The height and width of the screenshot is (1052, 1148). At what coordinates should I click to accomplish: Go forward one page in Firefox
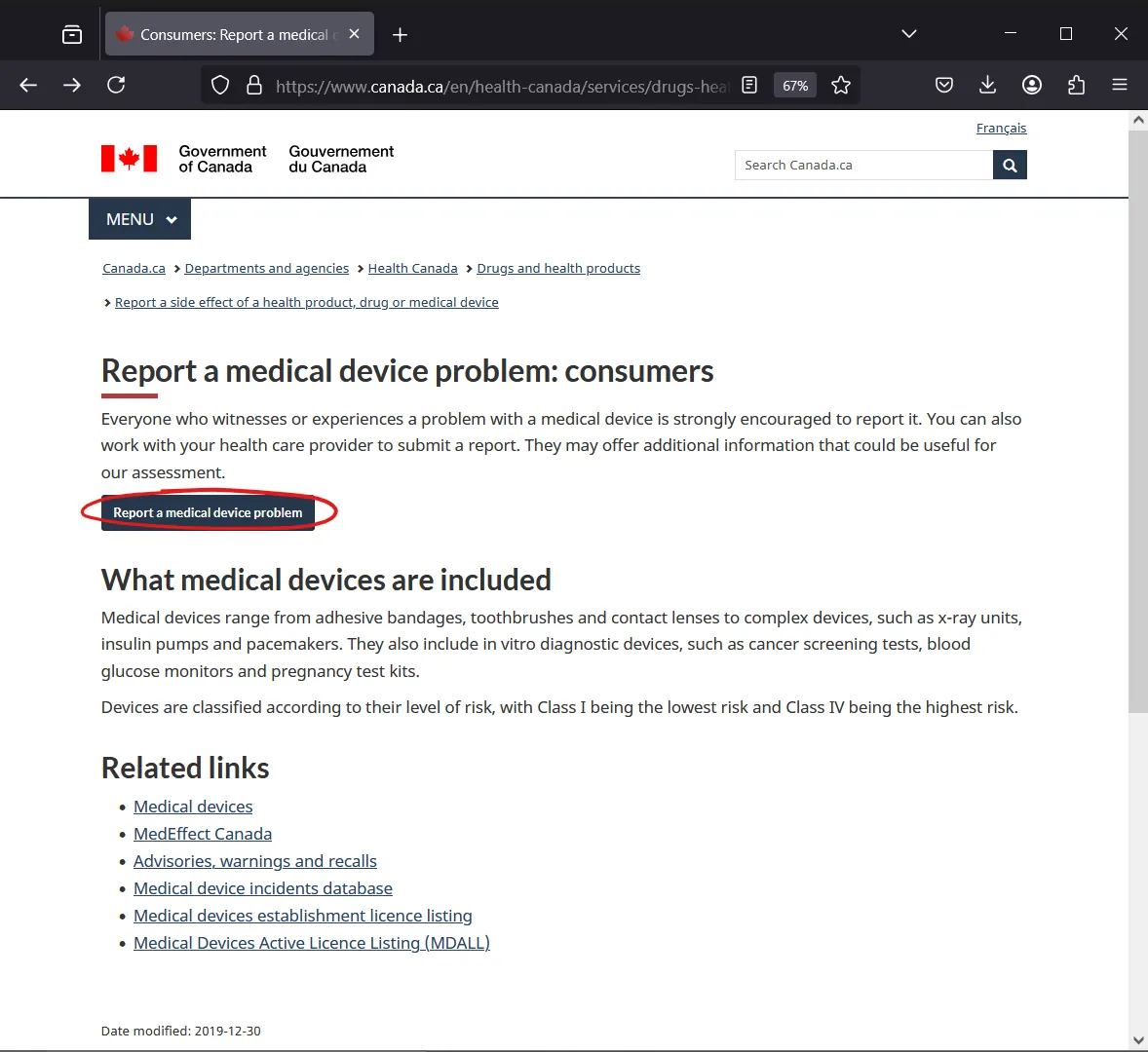tap(72, 86)
